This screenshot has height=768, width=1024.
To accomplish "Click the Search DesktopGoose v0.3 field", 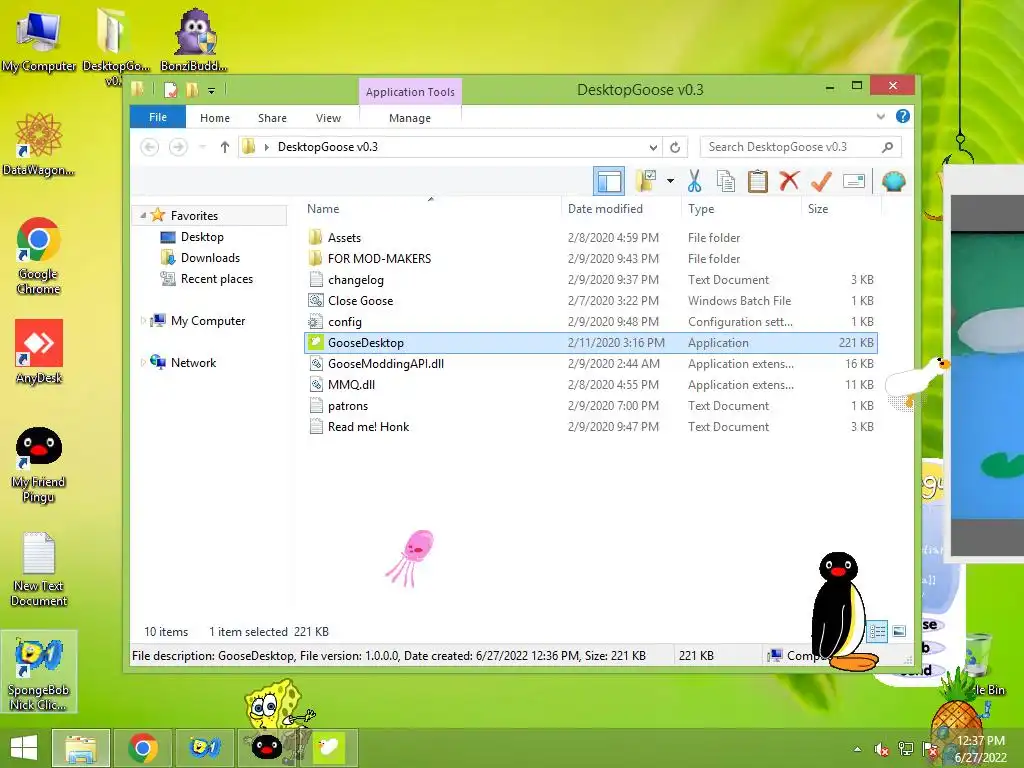I will tap(800, 147).
